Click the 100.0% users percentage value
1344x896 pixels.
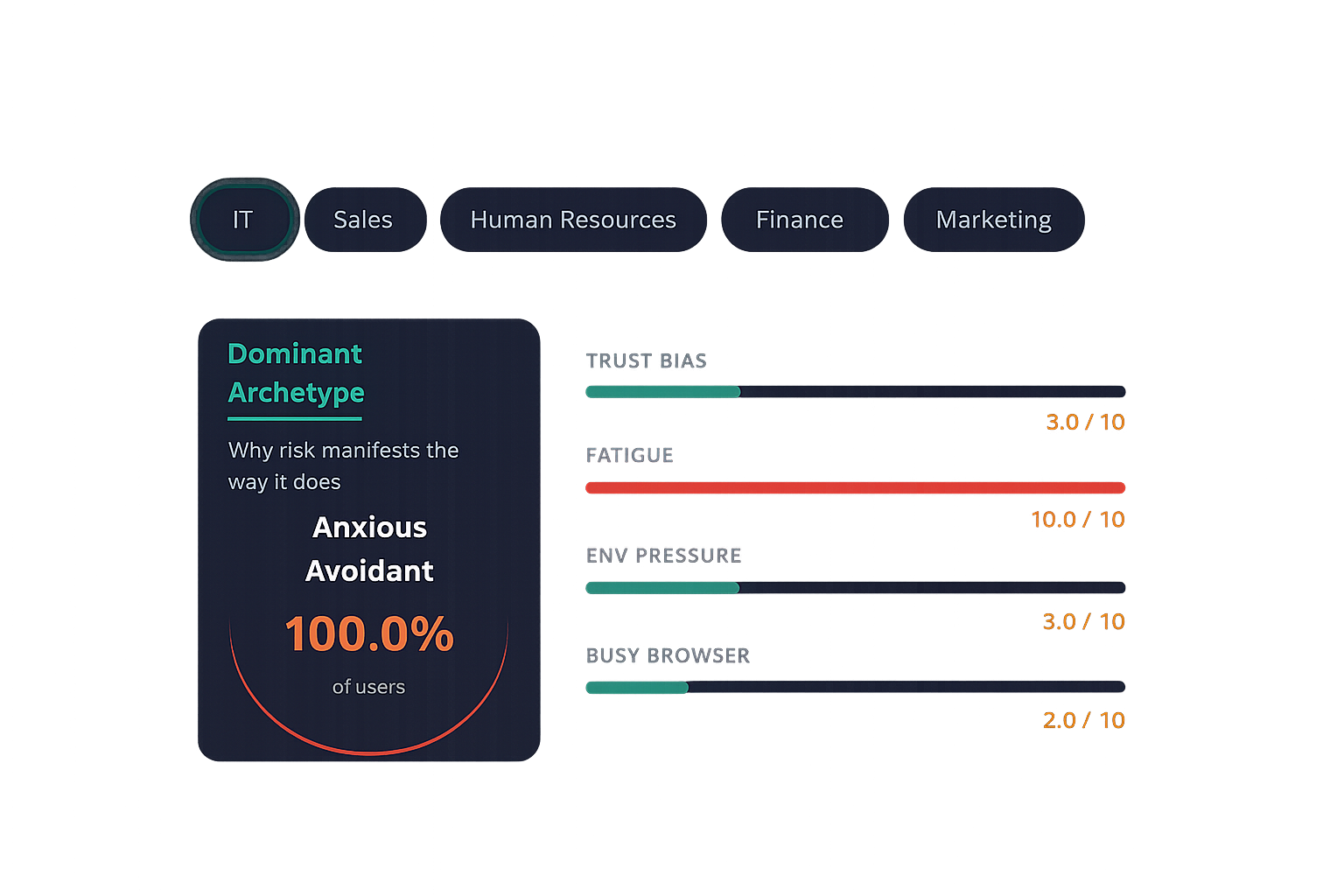(x=369, y=633)
